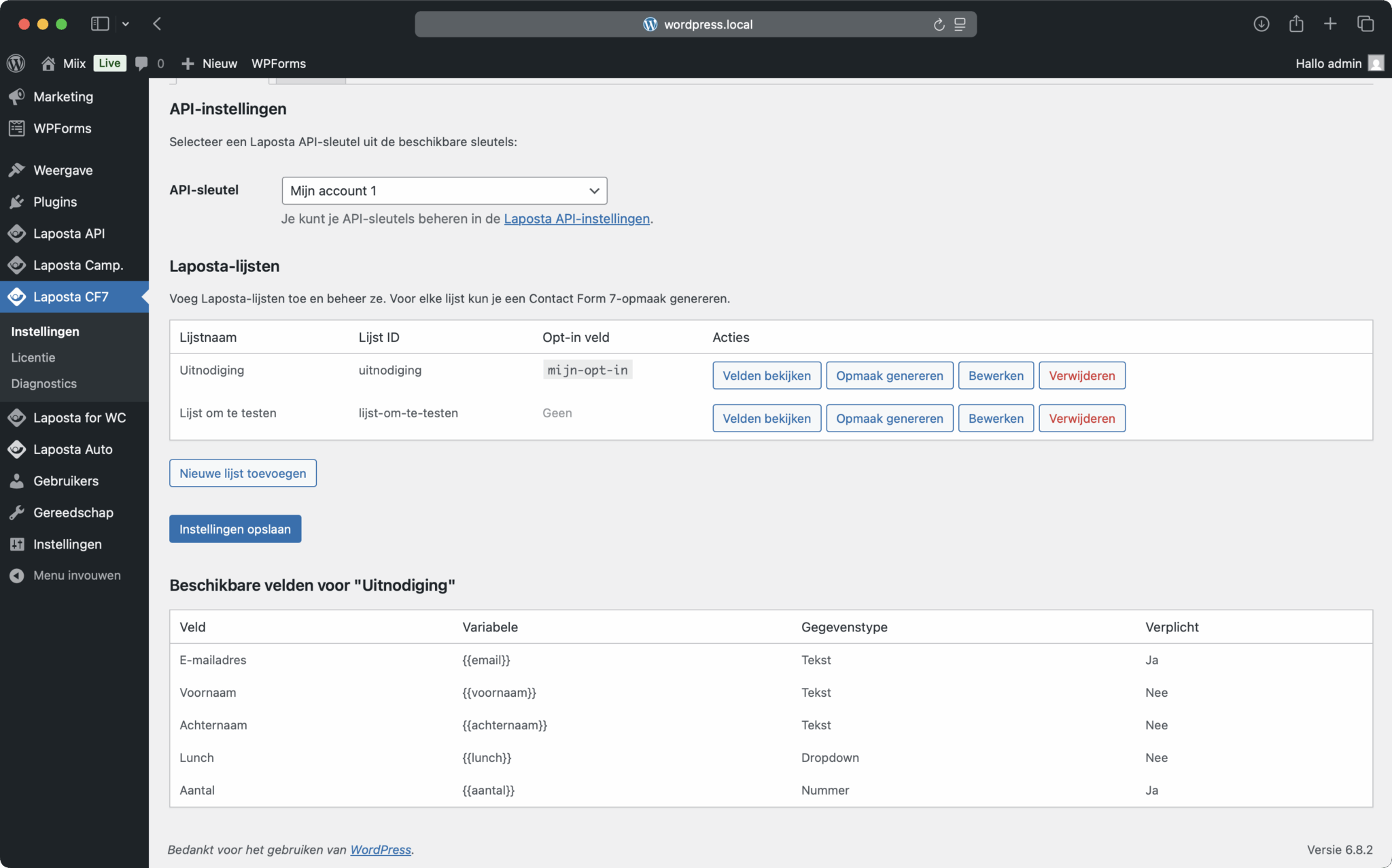
Task: Click the wordpress.local address bar
Action: point(696,24)
